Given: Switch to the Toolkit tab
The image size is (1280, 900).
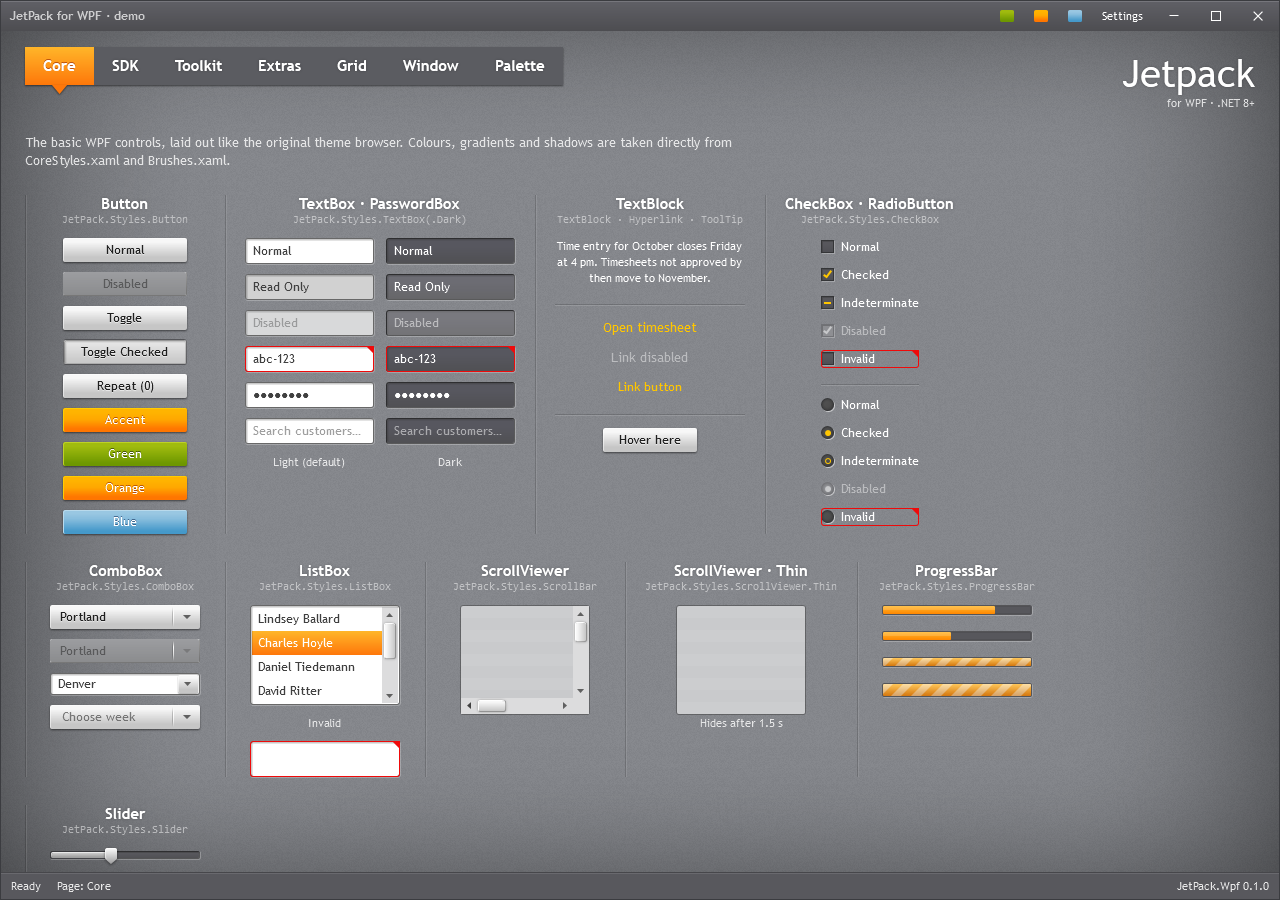Looking at the screenshot, I should [x=198, y=66].
